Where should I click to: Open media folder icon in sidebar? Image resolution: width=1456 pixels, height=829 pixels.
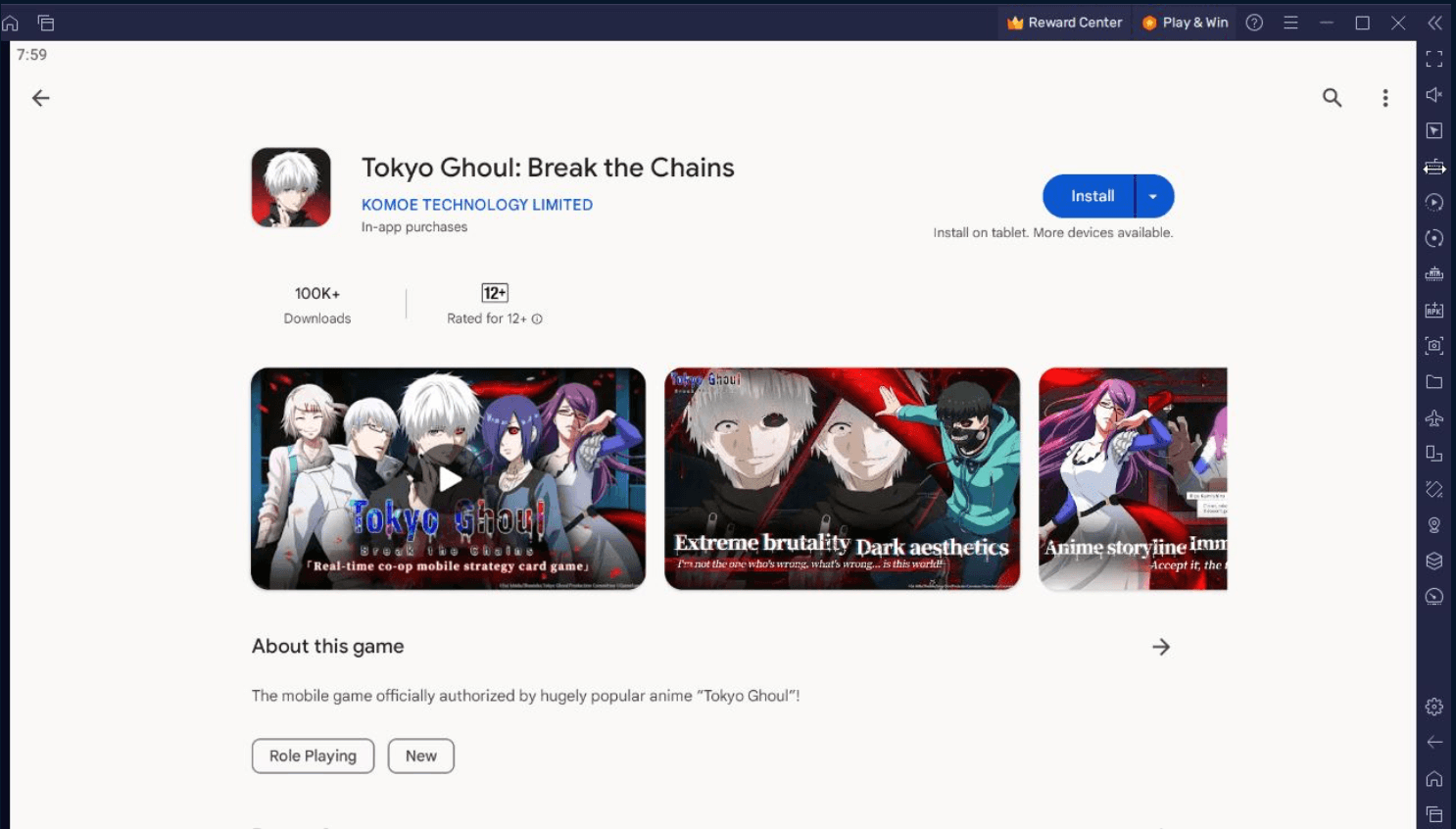(x=1434, y=382)
